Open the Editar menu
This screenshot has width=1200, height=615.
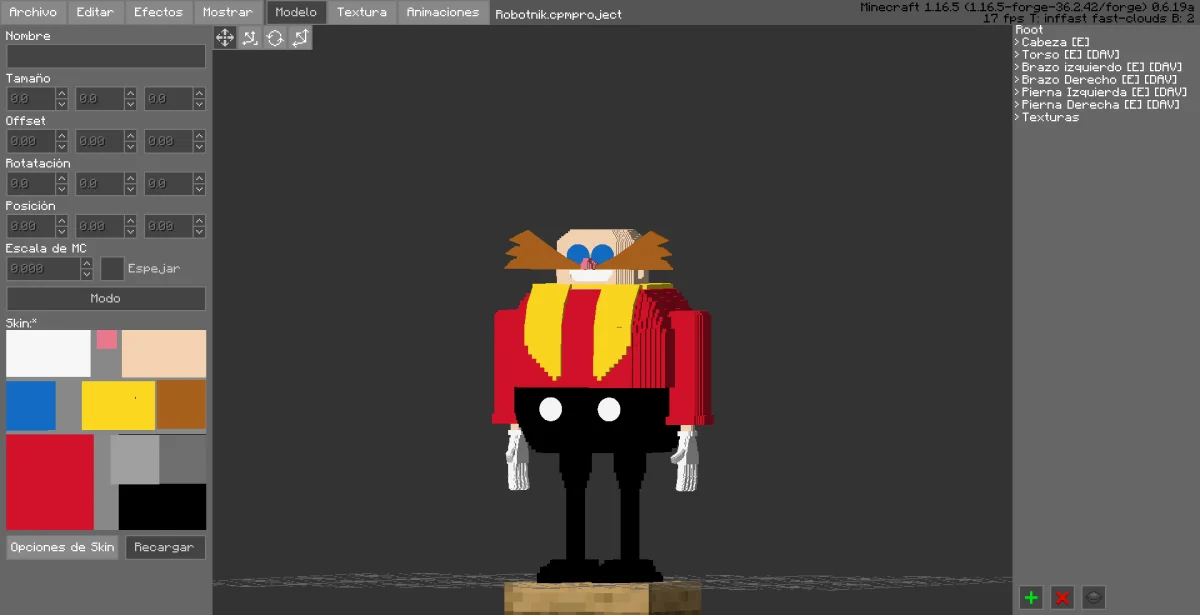point(95,13)
